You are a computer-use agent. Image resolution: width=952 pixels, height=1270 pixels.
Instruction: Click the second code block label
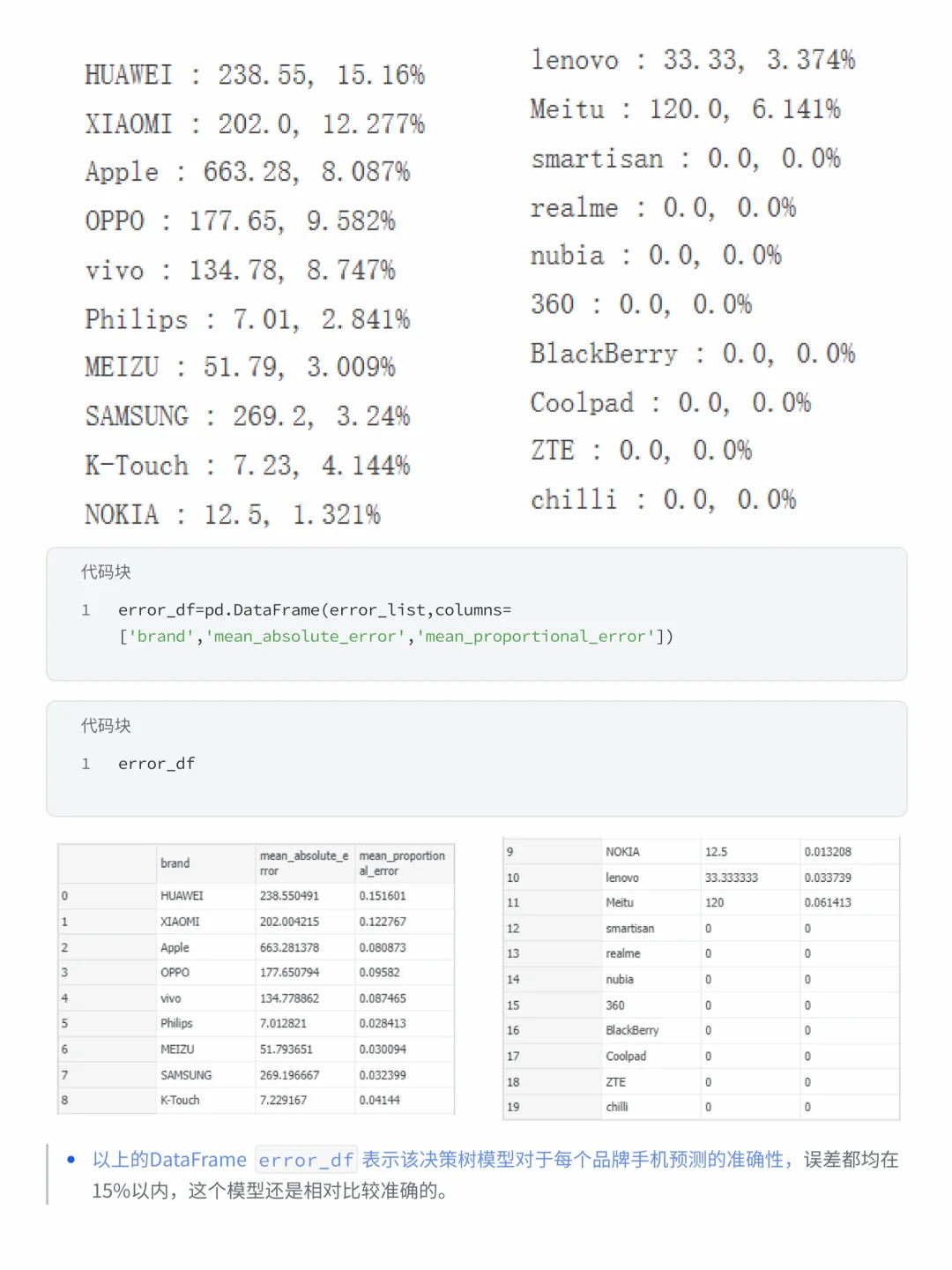[106, 725]
